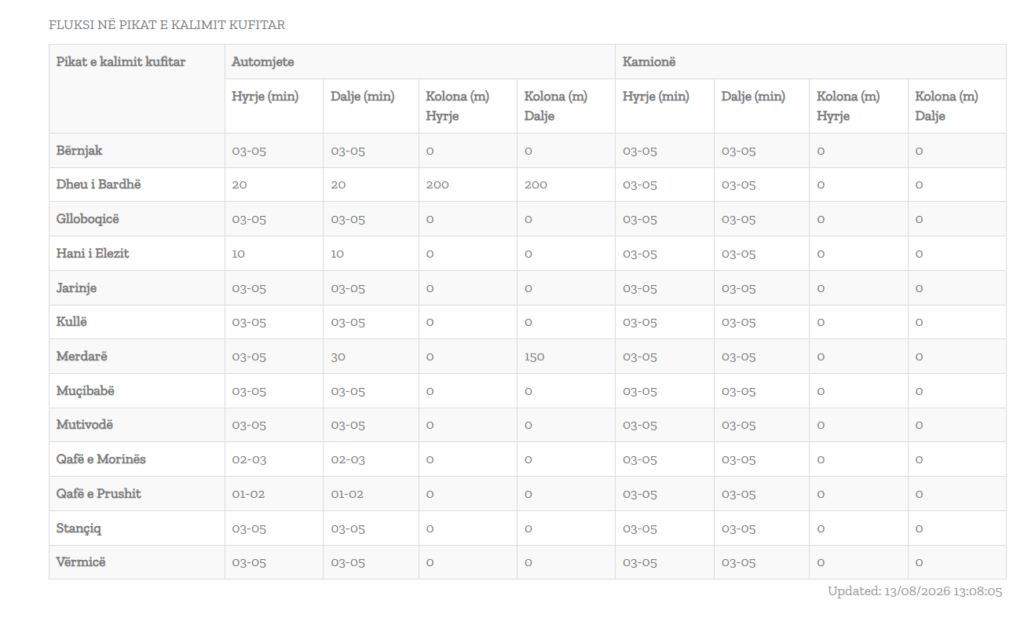Select the Mutivodë row name
Screen dimensions: 1024x618
84,425
